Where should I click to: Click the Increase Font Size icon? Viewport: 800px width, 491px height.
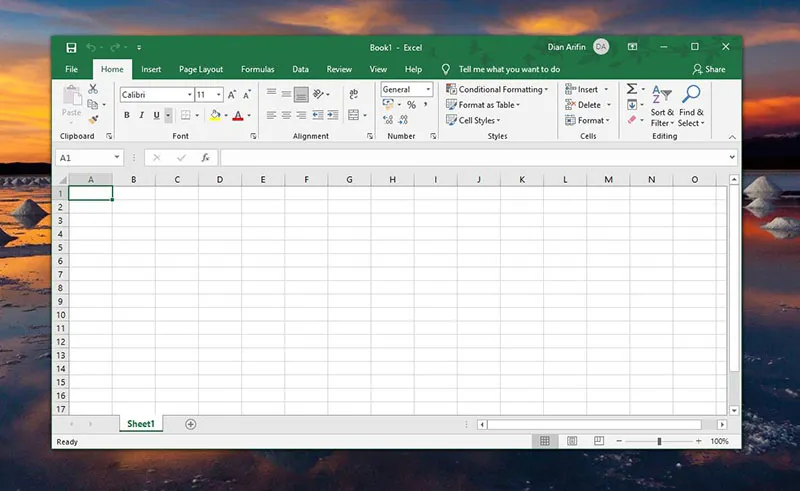[233, 94]
